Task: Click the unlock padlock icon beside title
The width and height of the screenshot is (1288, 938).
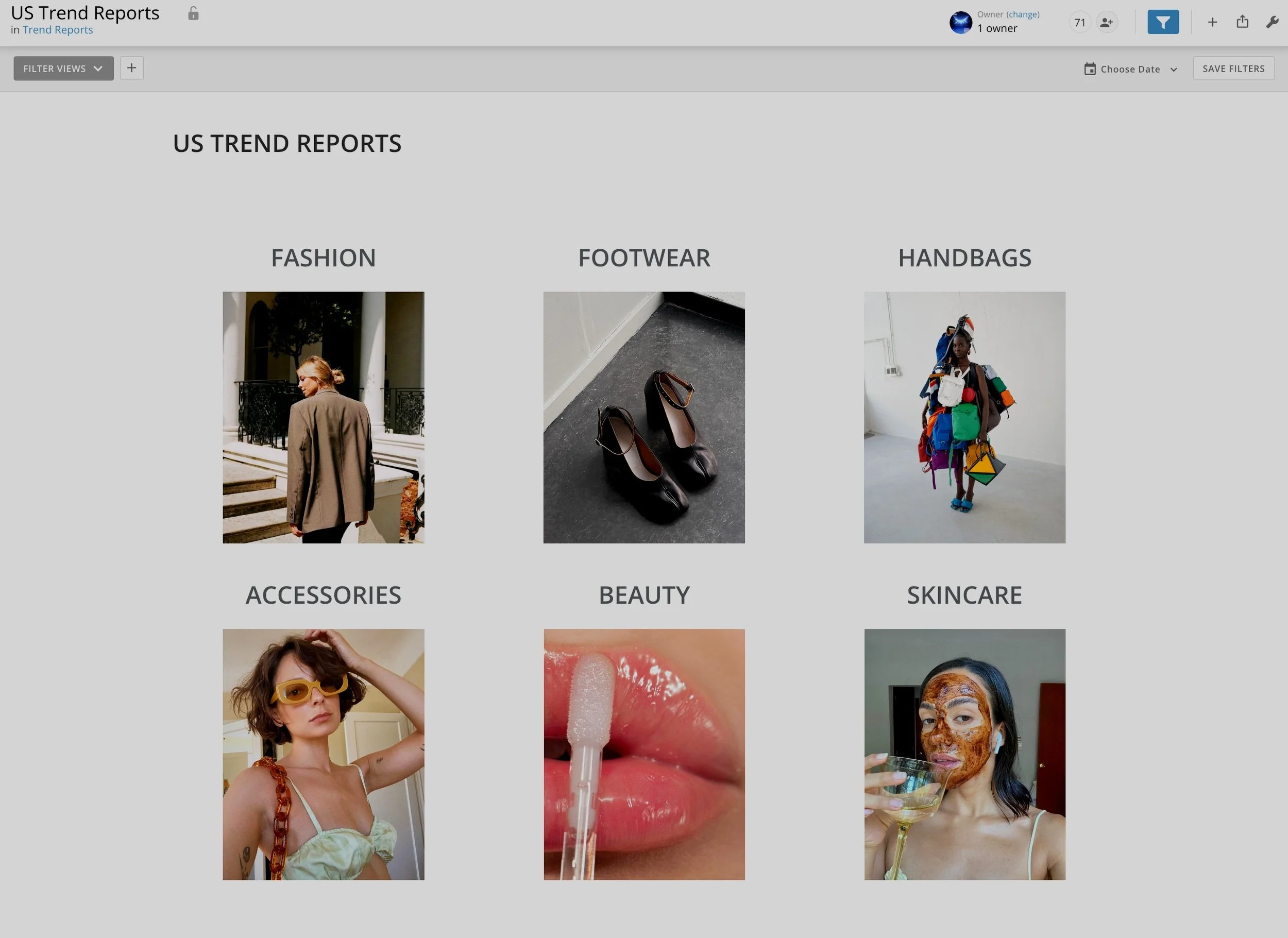Action: (x=193, y=13)
